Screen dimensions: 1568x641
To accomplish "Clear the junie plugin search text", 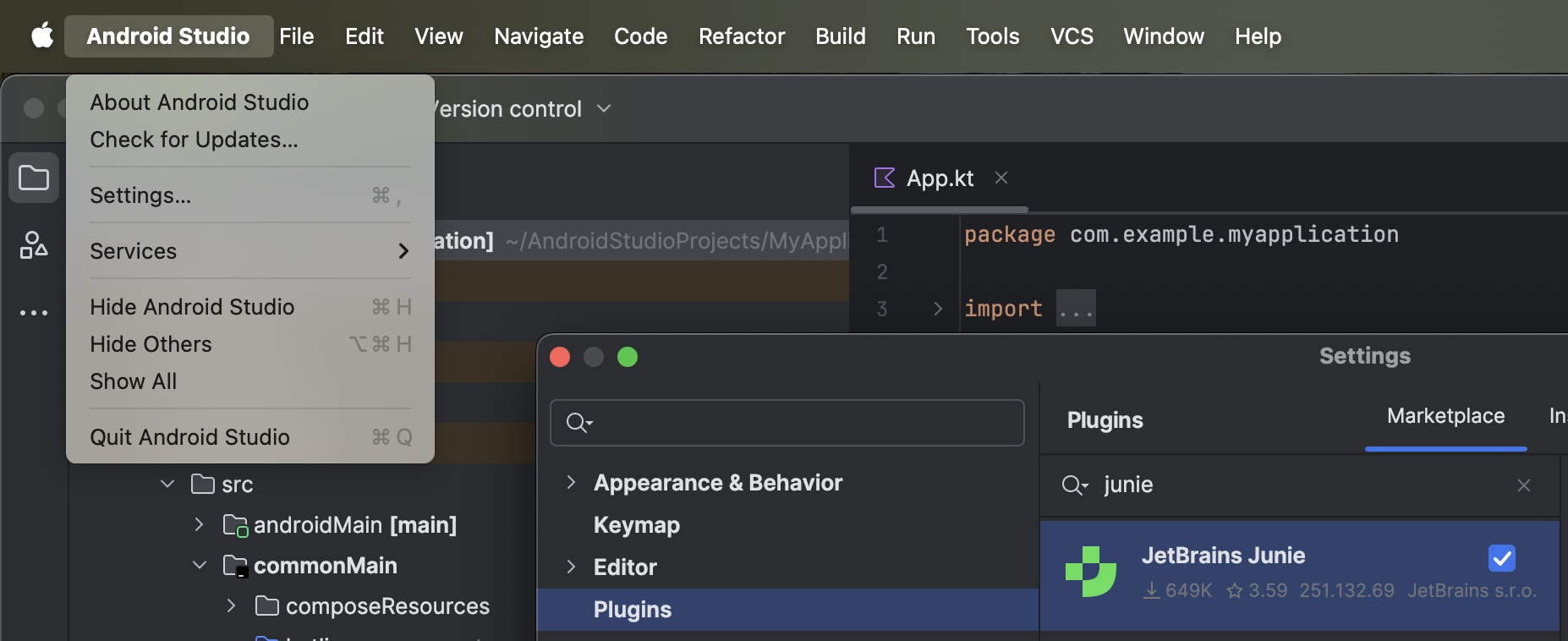I will (x=1524, y=485).
